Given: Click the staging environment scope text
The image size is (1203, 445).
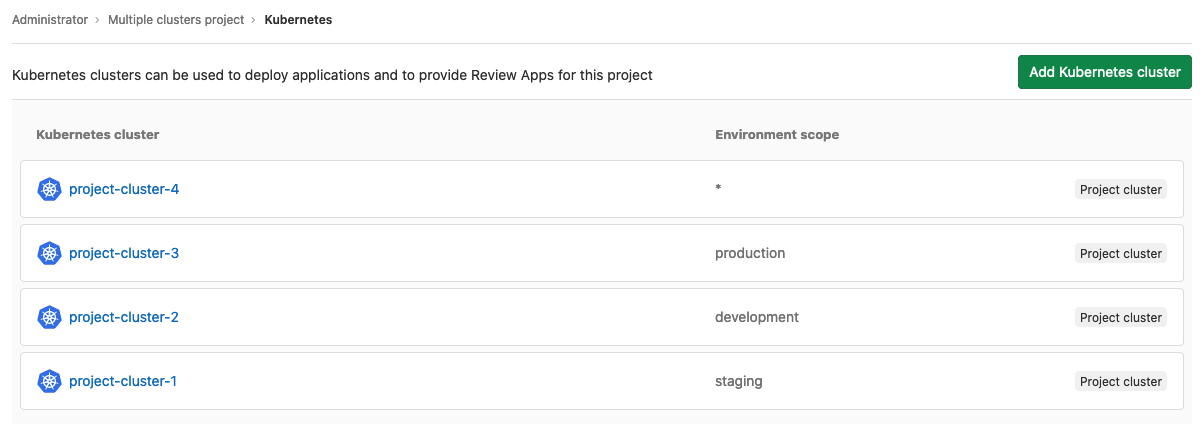Looking at the screenshot, I should (x=739, y=381).
